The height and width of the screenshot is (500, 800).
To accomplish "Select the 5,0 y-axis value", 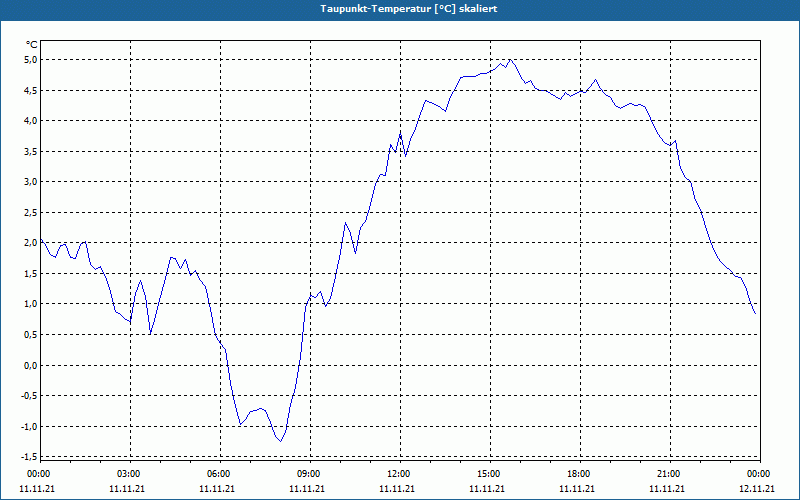I will pos(31,60).
